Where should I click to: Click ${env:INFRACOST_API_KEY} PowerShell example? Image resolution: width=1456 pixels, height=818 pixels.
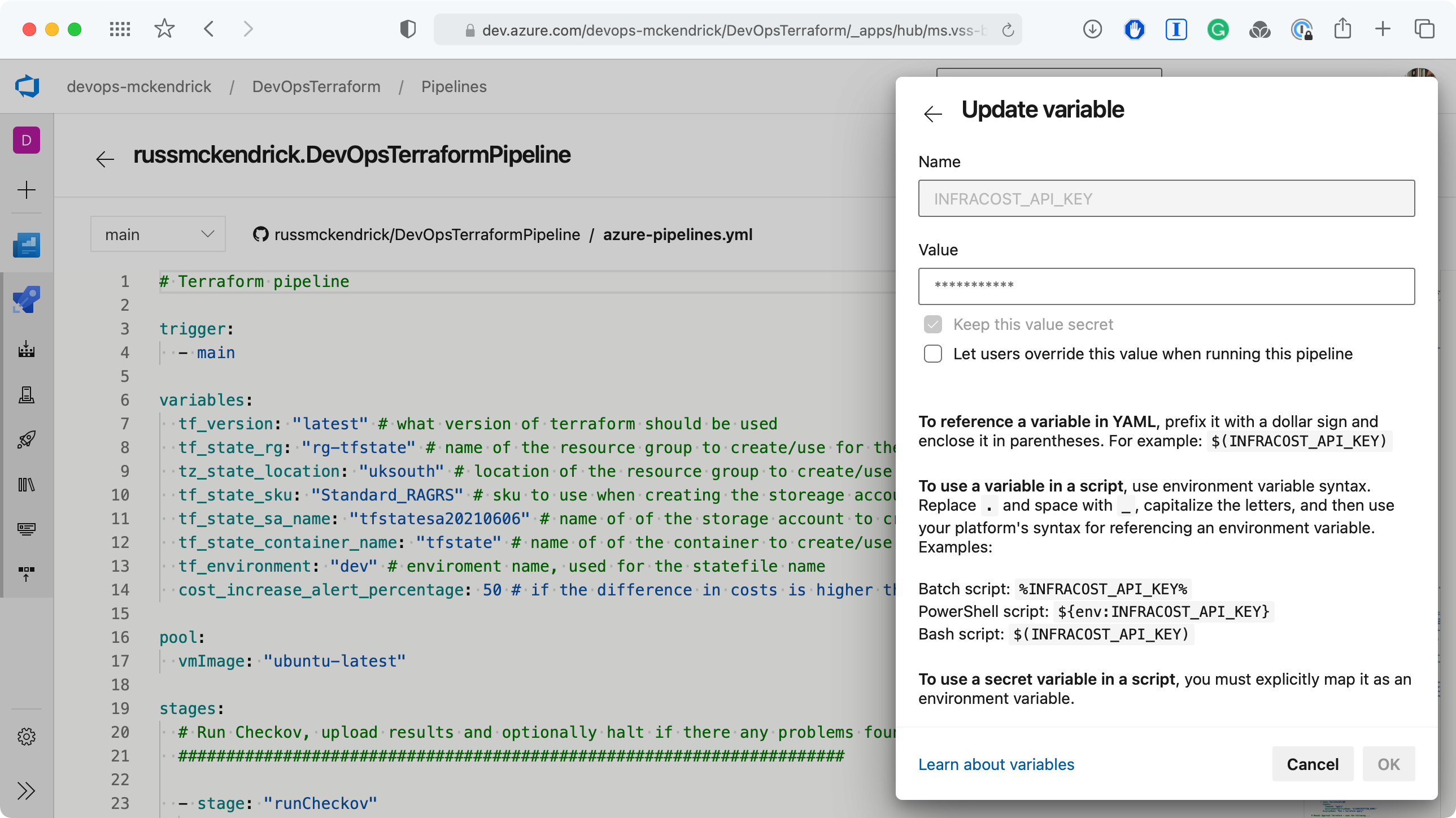[x=1164, y=612]
